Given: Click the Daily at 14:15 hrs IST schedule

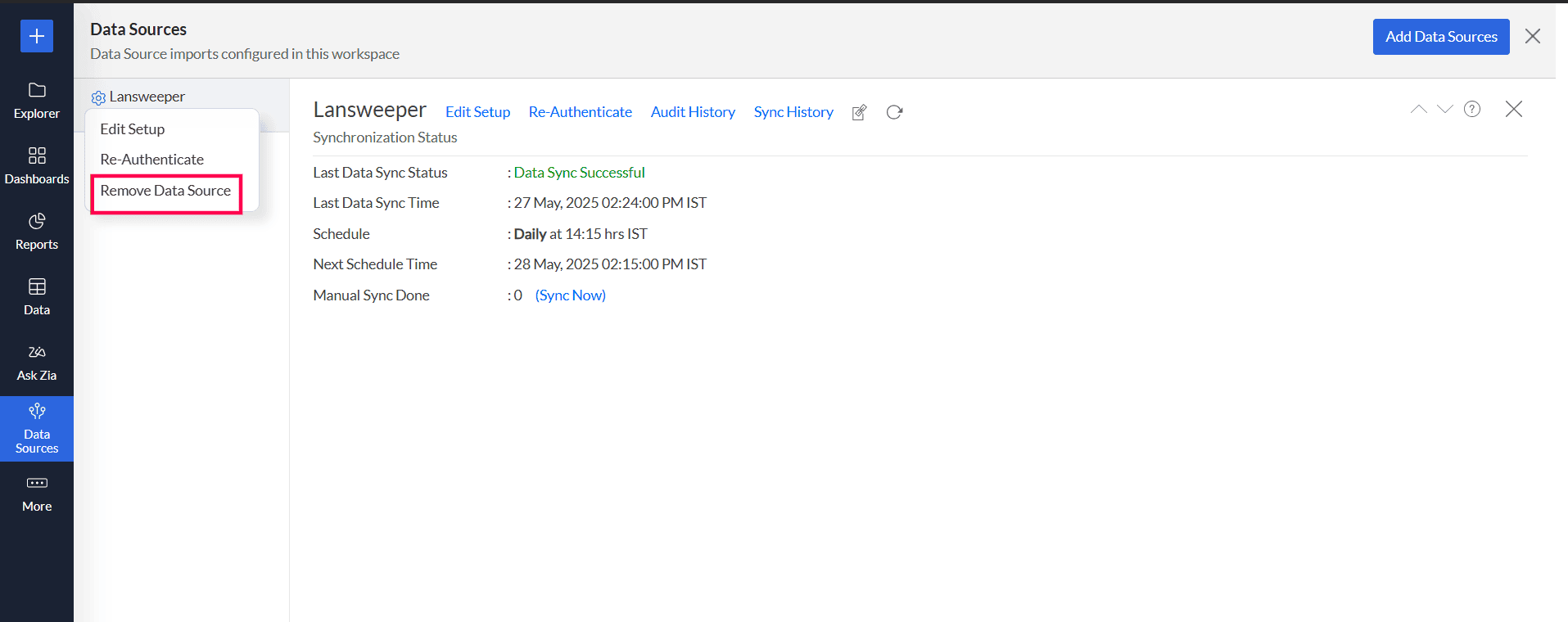Looking at the screenshot, I should coord(581,234).
